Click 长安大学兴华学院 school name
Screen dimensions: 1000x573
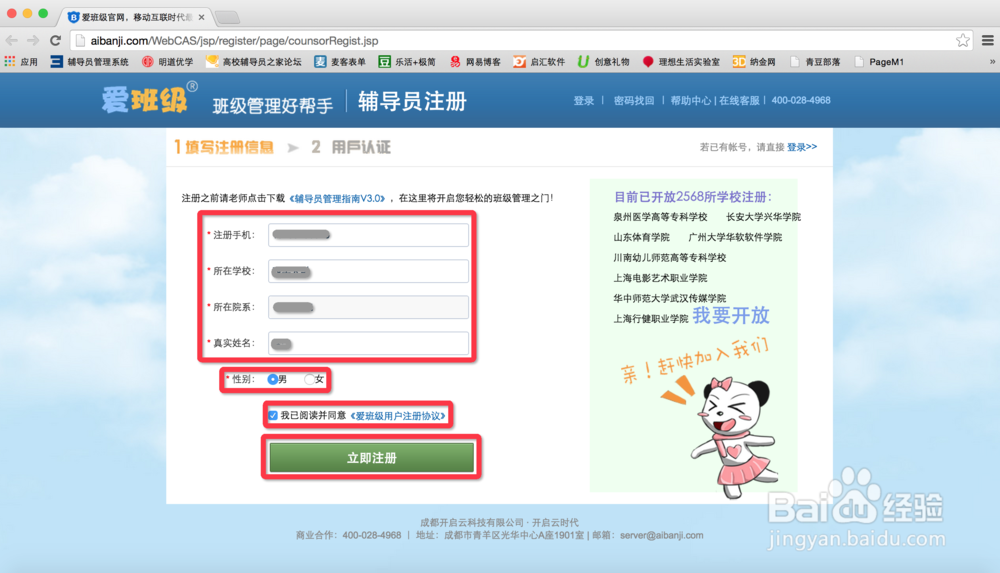click(763, 217)
